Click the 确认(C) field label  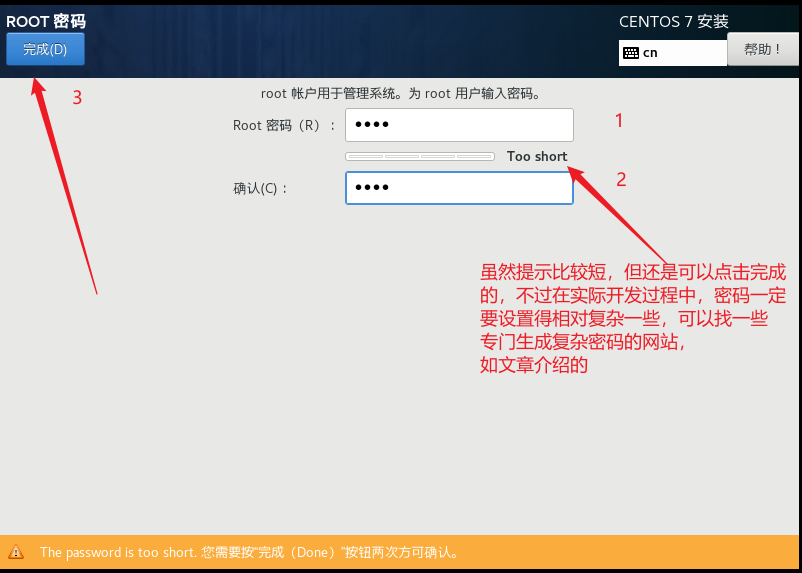pos(260,189)
